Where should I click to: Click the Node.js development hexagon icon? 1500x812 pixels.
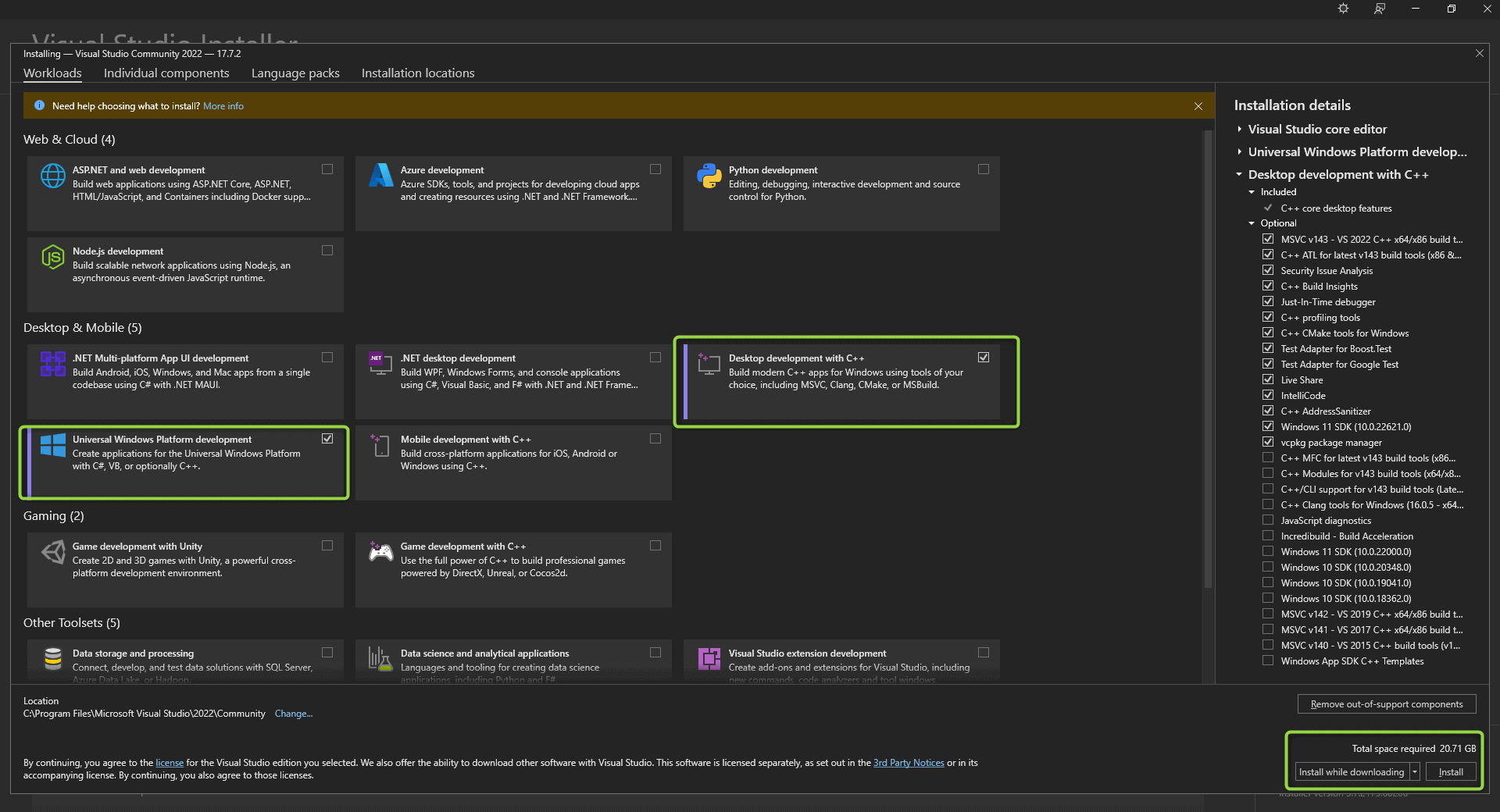[53, 257]
